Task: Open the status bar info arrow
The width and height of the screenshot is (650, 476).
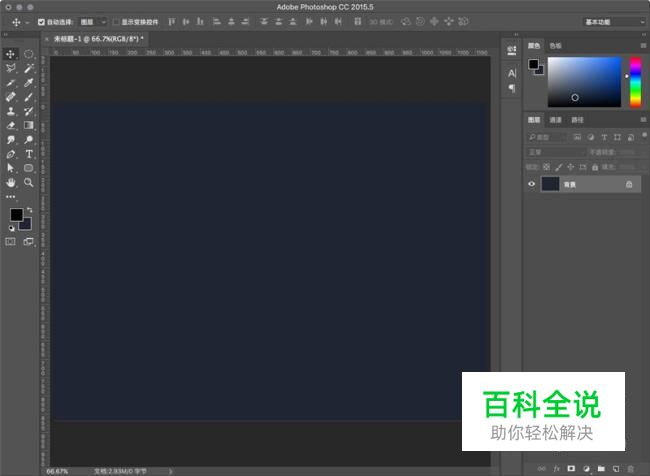Action: (x=170, y=471)
